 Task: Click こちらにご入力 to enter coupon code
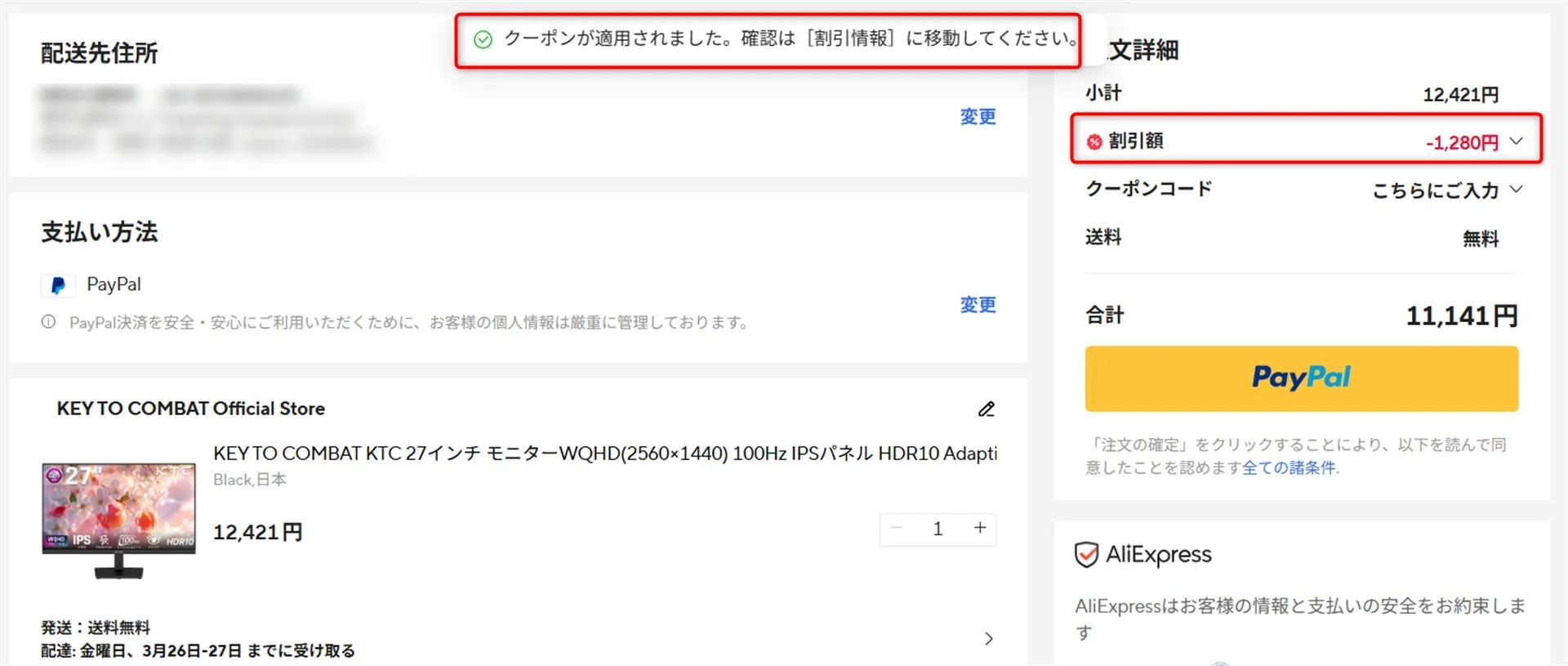point(1435,190)
